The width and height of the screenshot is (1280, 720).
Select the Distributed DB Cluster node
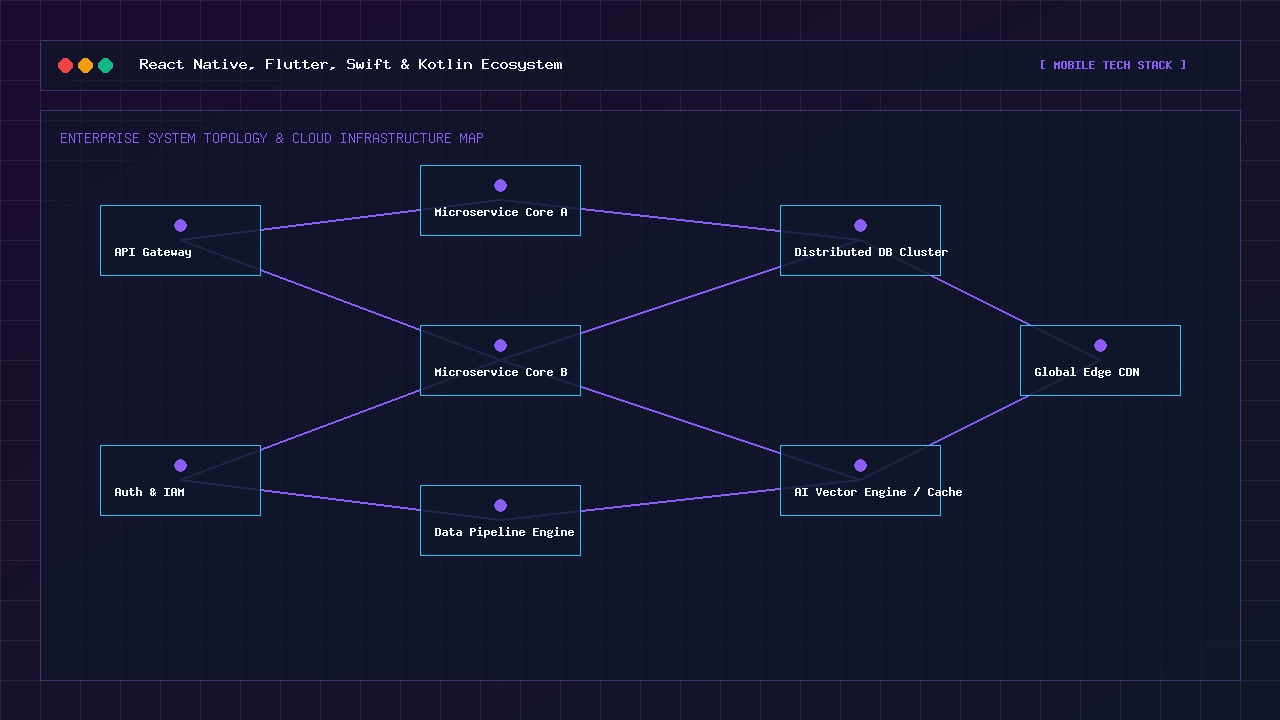pyautogui.click(x=860, y=240)
